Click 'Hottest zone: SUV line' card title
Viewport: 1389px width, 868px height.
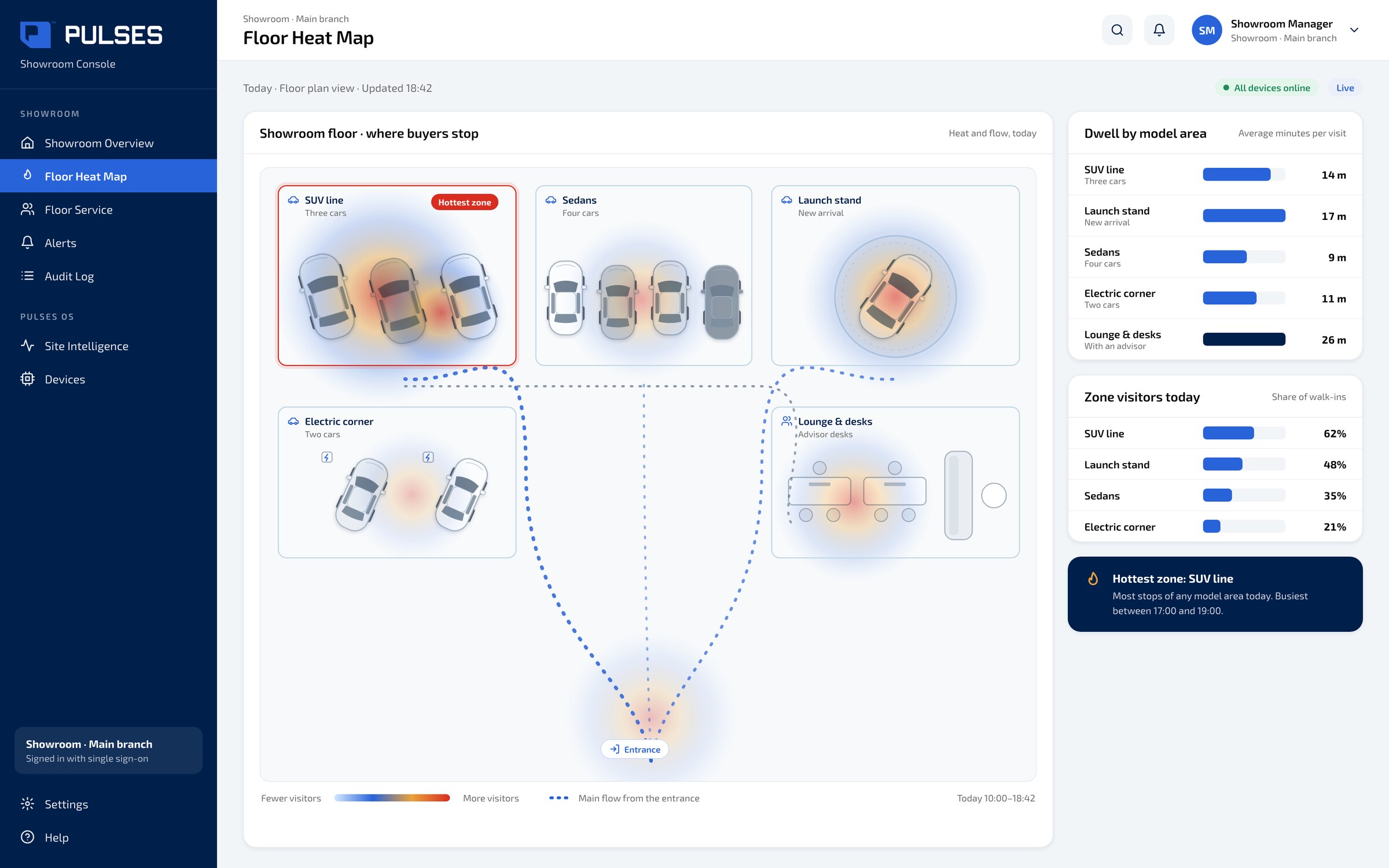click(x=1173, y=579)
